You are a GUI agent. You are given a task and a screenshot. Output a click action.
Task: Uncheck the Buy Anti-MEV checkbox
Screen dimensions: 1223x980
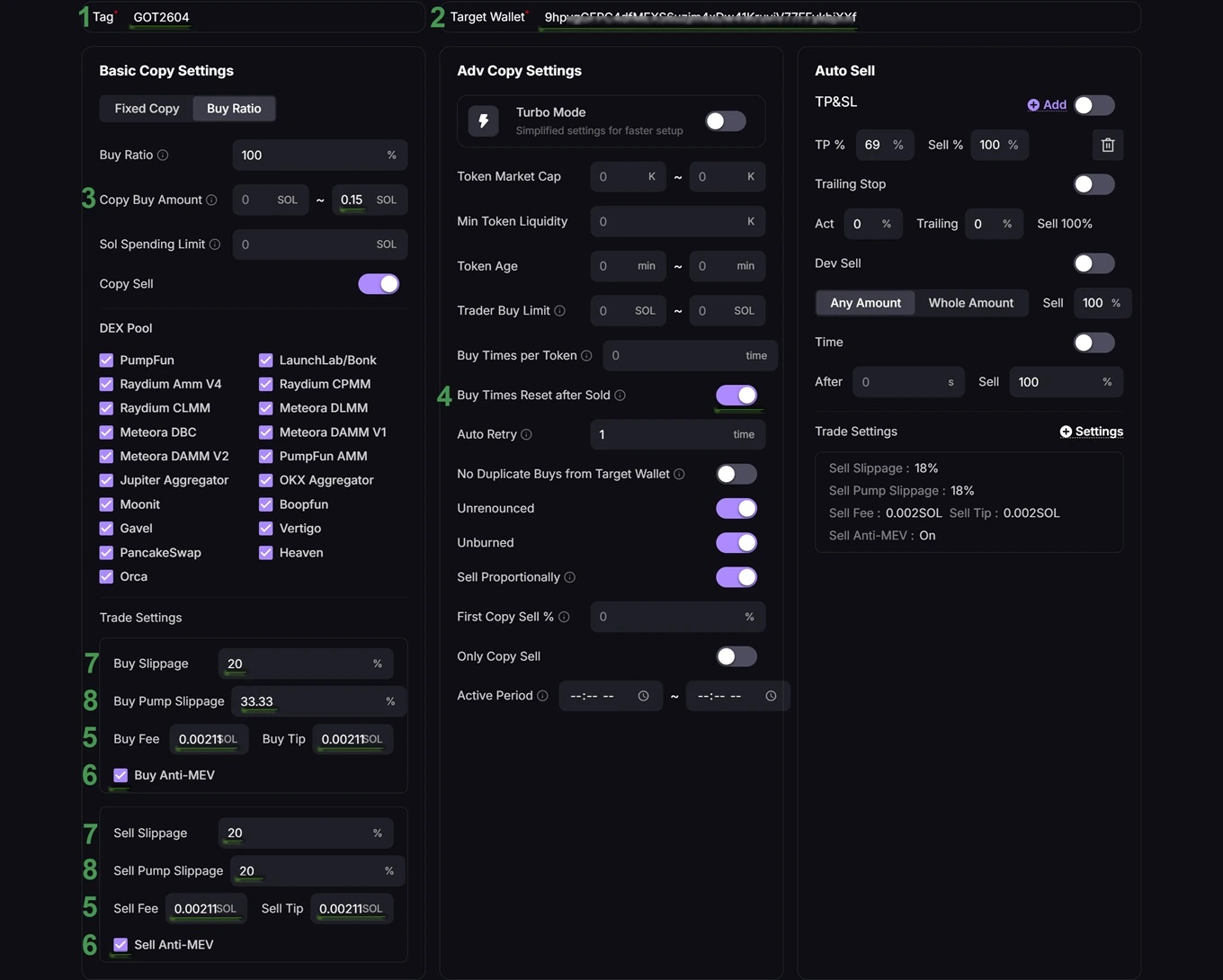(121, 775)
